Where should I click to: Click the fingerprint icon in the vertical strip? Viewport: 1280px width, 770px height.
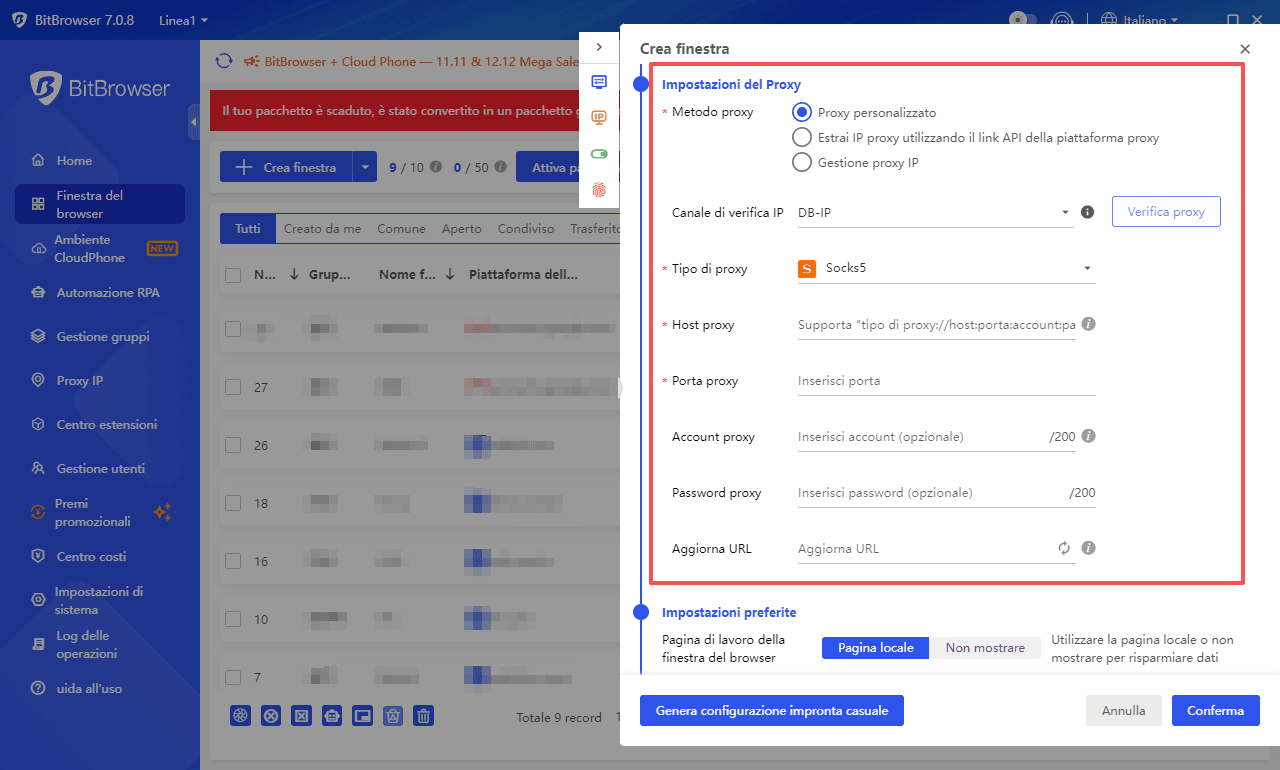pos(599,189)
